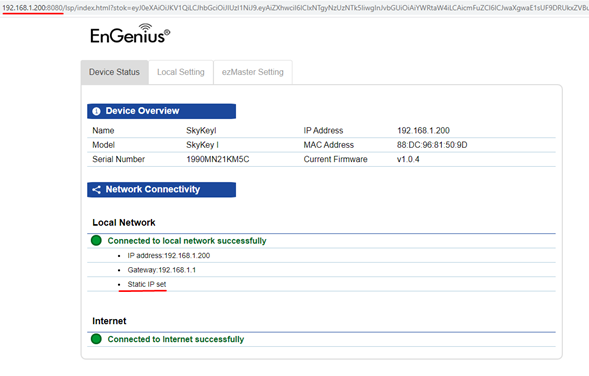
Task: Click the EnGenius logo
Action: 130,34
